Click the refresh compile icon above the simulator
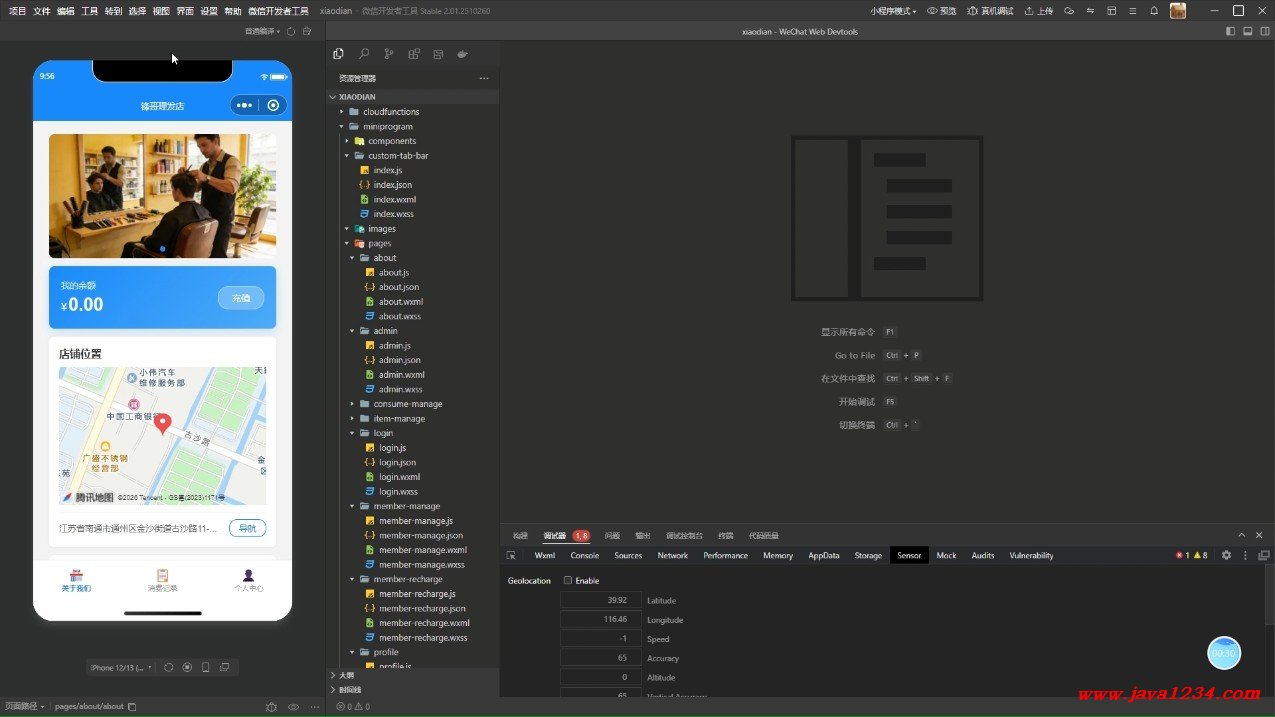This screenshot has width=1275, height=717. [291, 31]
